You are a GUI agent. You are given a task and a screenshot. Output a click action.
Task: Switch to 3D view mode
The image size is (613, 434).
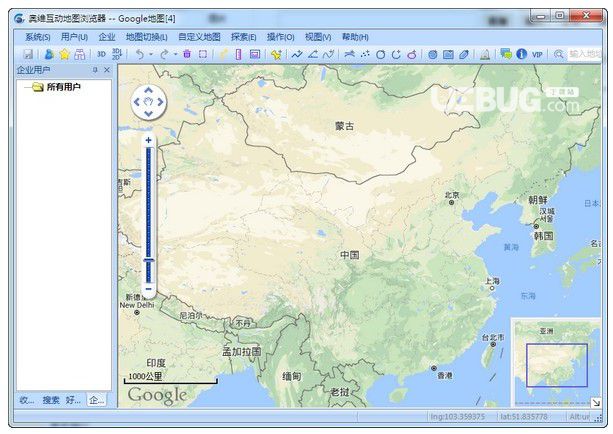pyautogui.click(x=101, y=54)
